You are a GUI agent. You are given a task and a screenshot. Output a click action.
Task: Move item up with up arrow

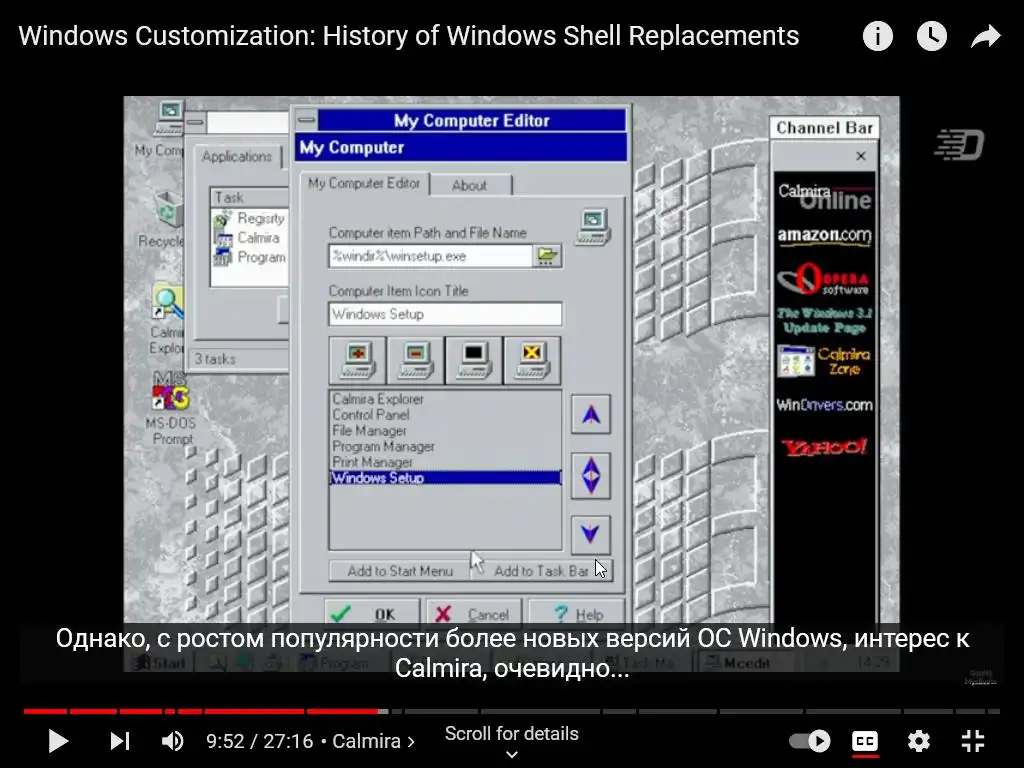[591, 415]
